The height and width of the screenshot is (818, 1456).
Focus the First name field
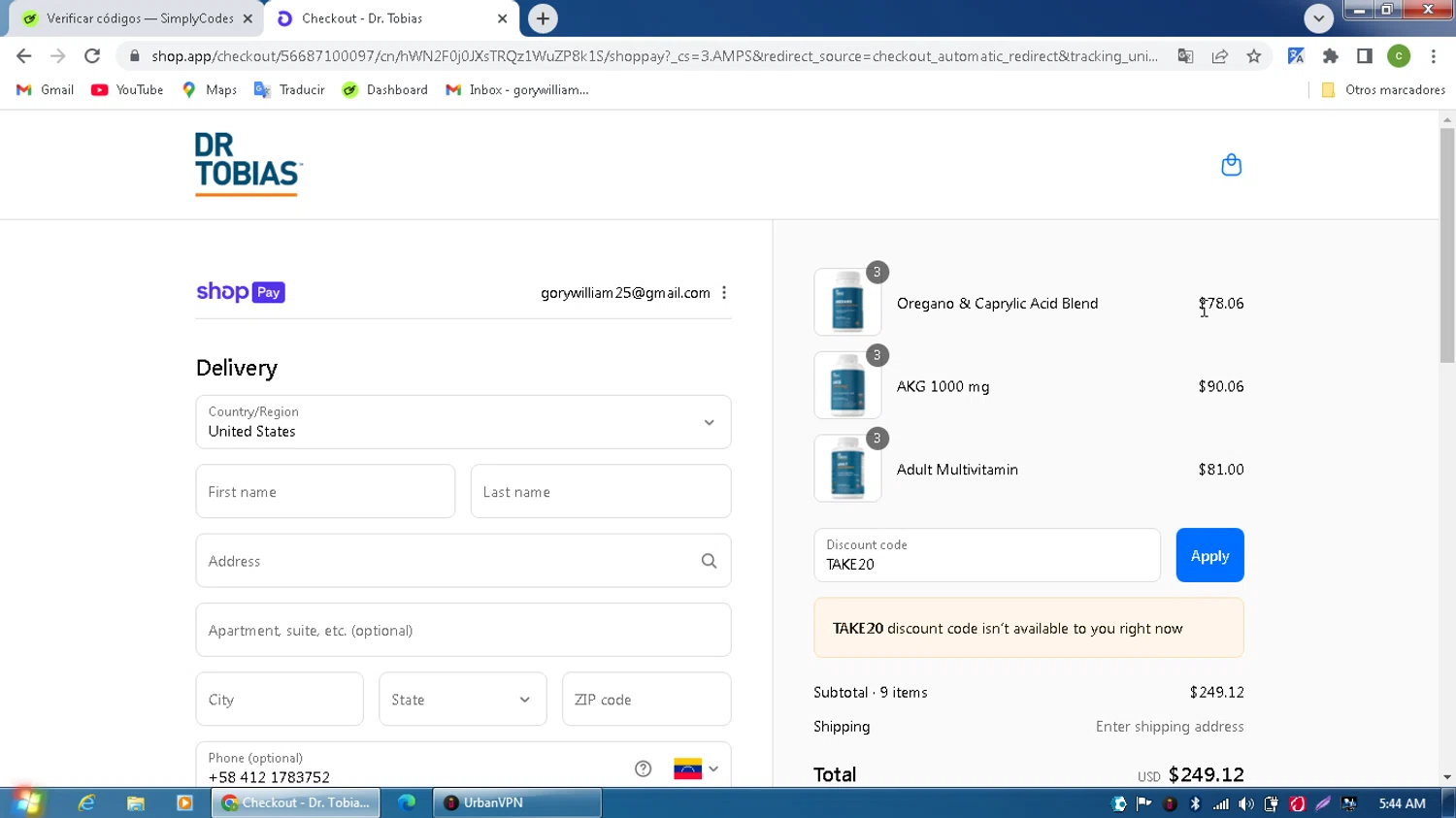(x=325, y=492)
